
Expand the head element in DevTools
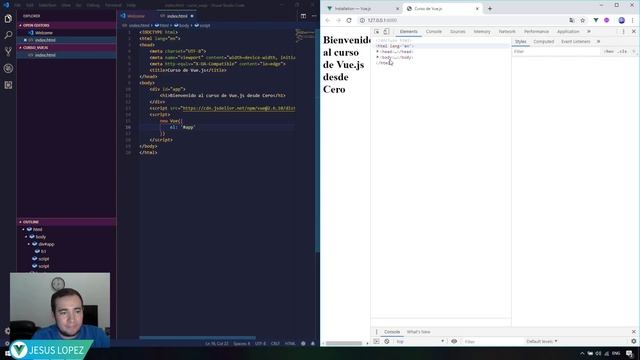[x=378, y=52]
